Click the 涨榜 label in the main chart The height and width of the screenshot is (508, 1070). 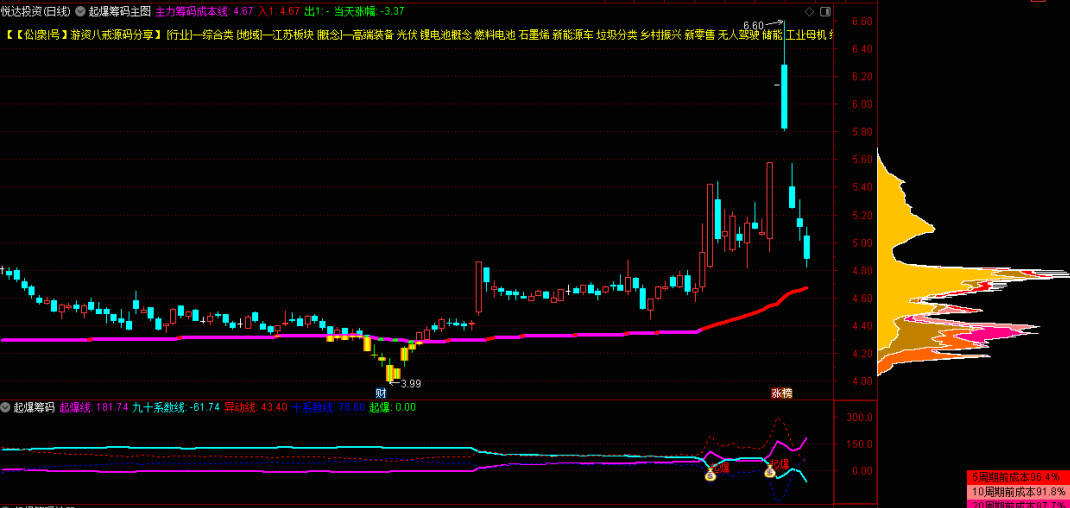(x=782, y=393)
